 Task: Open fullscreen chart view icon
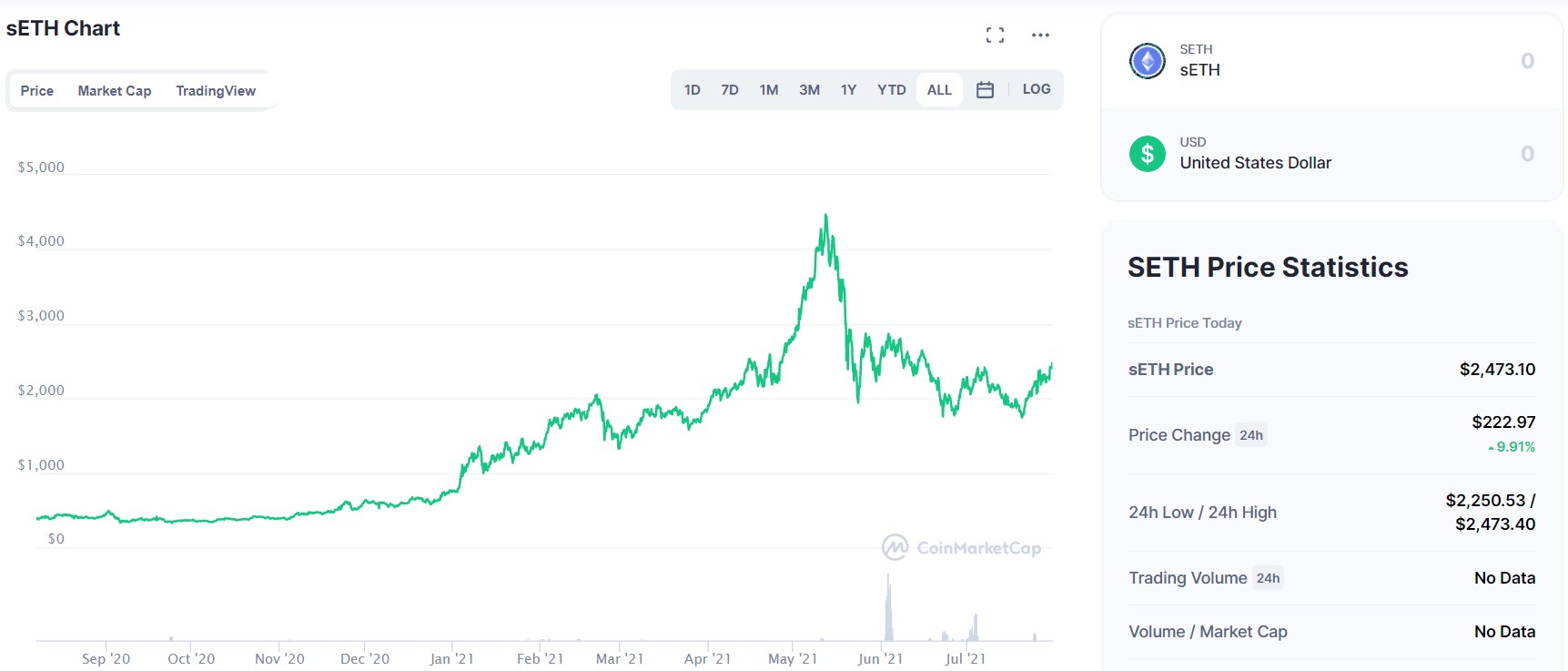[x=995, y=36]
